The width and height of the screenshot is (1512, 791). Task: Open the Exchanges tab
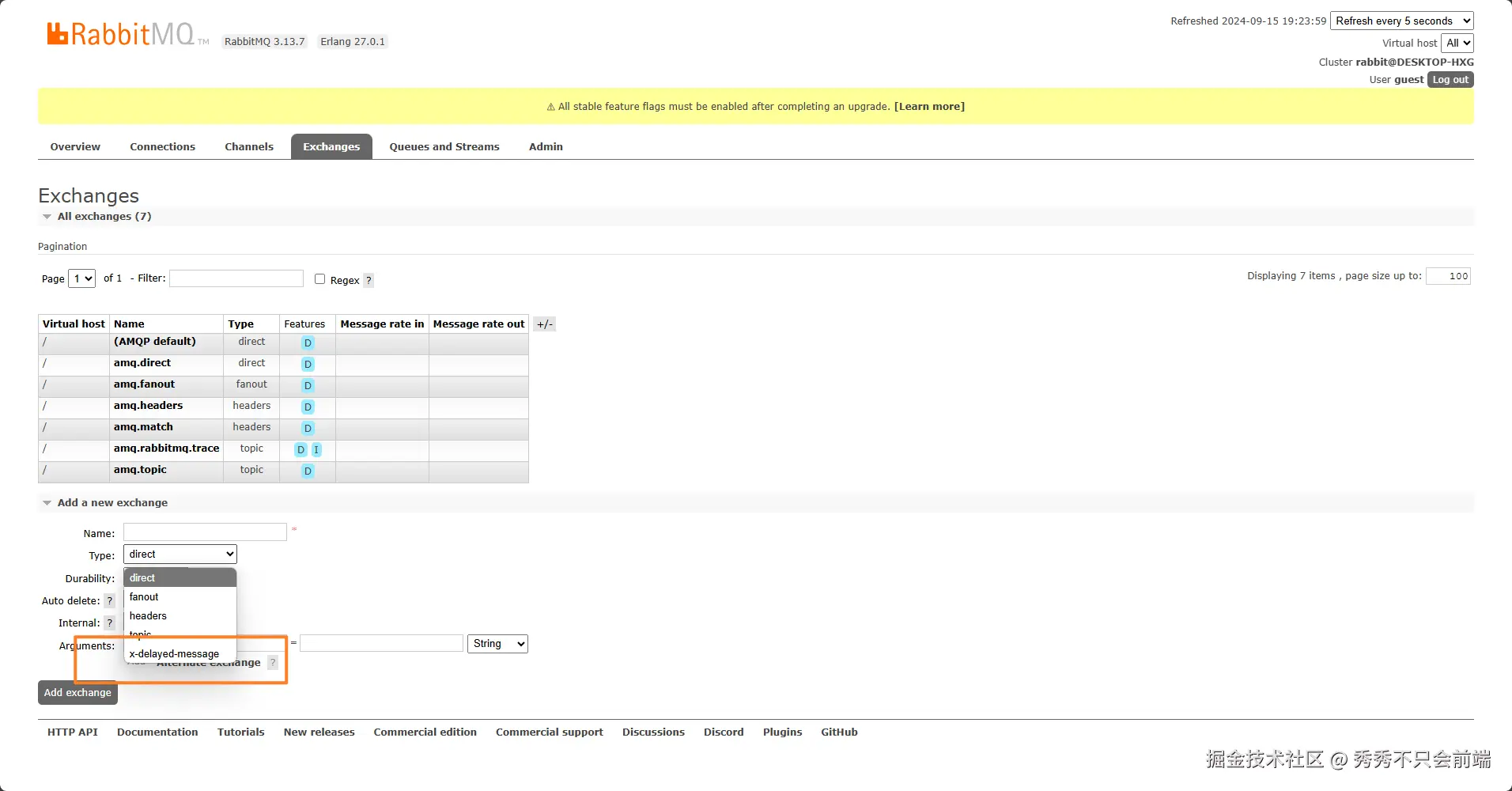(x=331, y=147)
